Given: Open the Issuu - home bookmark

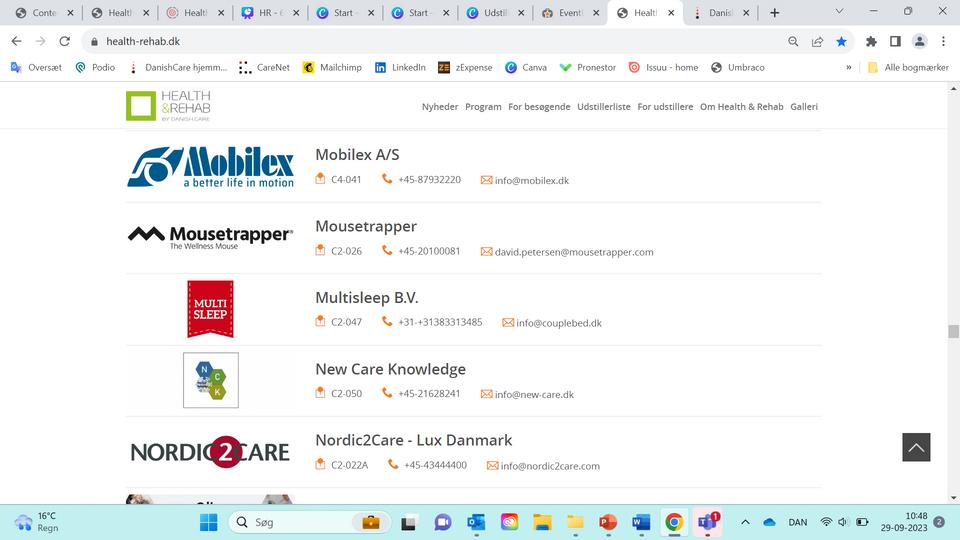Looking at the screenshot, I should (663, 67).
